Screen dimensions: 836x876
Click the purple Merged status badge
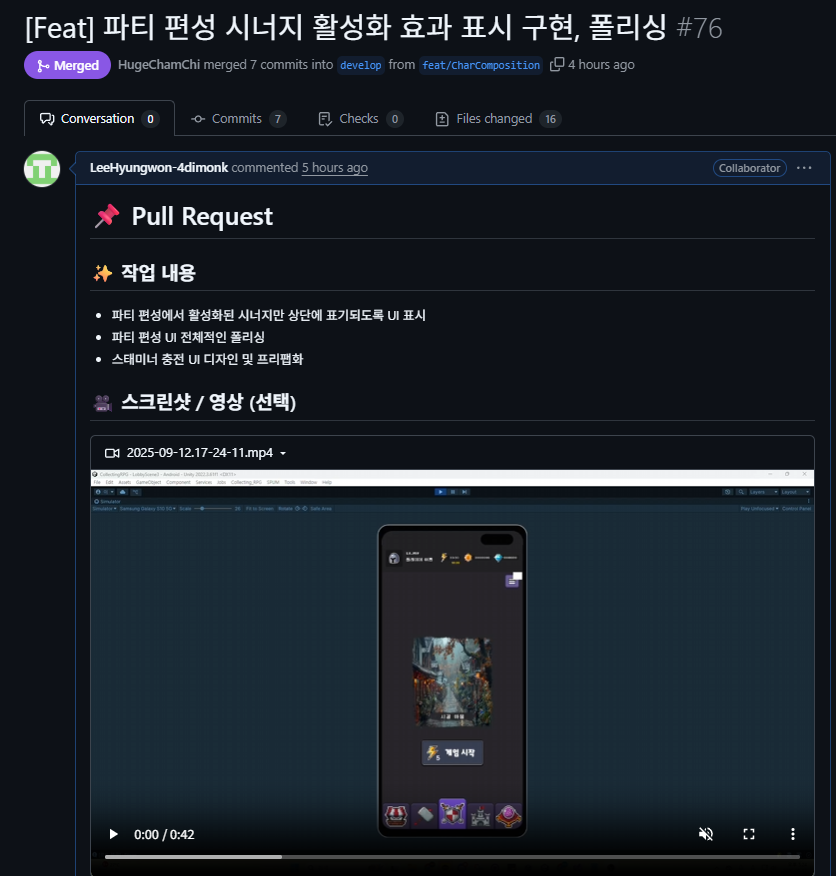click(x=67, y=65)
